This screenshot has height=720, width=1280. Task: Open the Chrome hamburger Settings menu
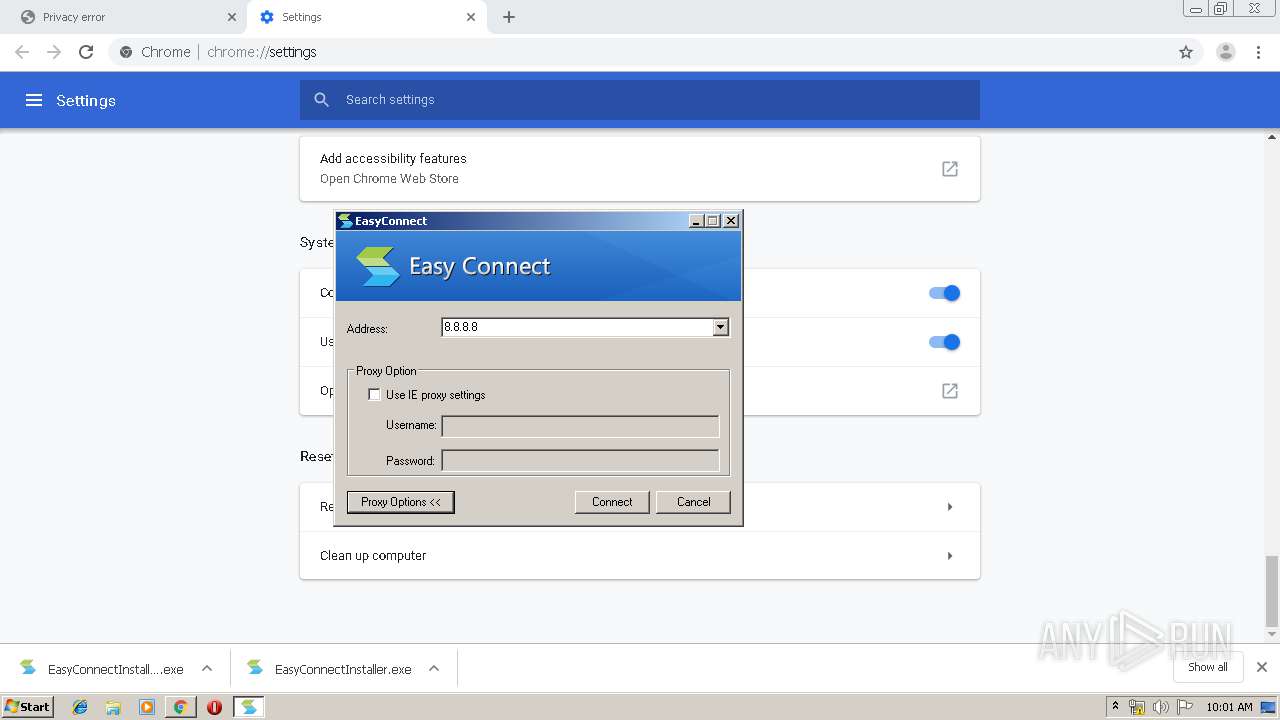click(34, 100)
